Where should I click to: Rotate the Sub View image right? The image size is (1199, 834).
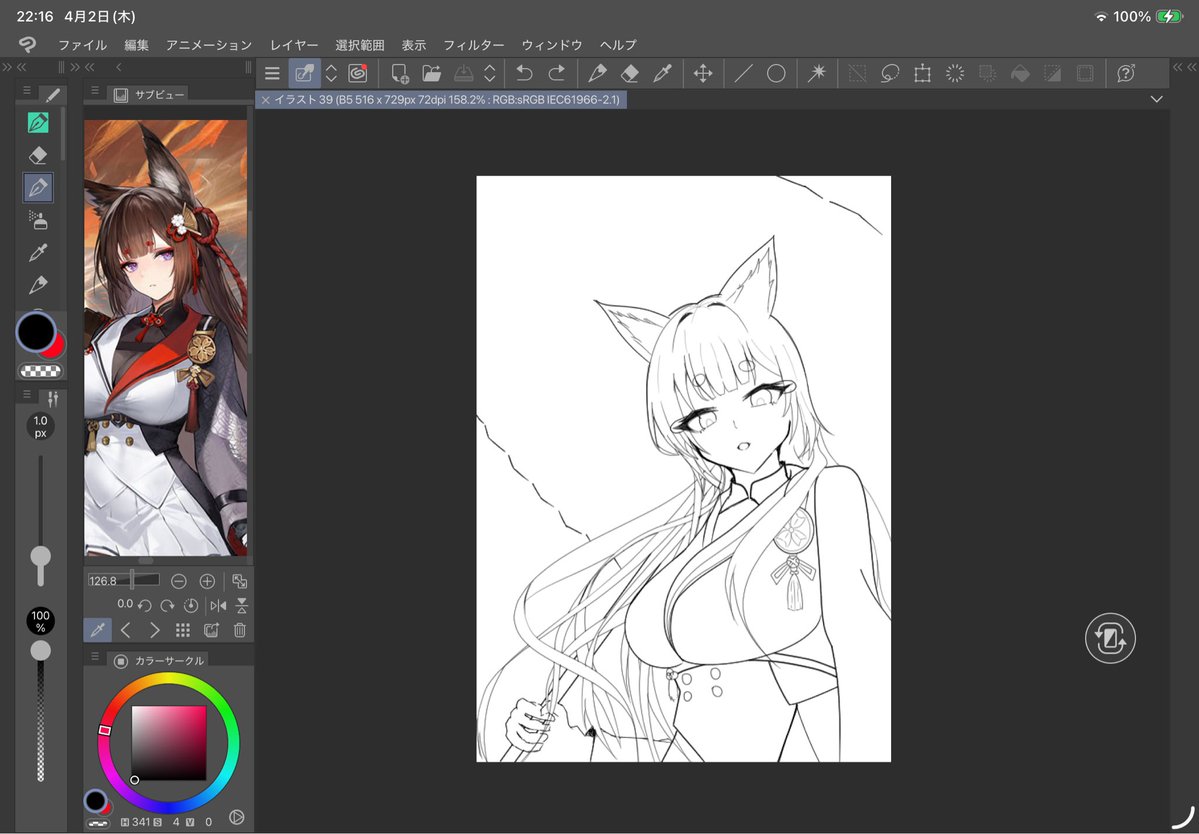[x=167, y=606]
